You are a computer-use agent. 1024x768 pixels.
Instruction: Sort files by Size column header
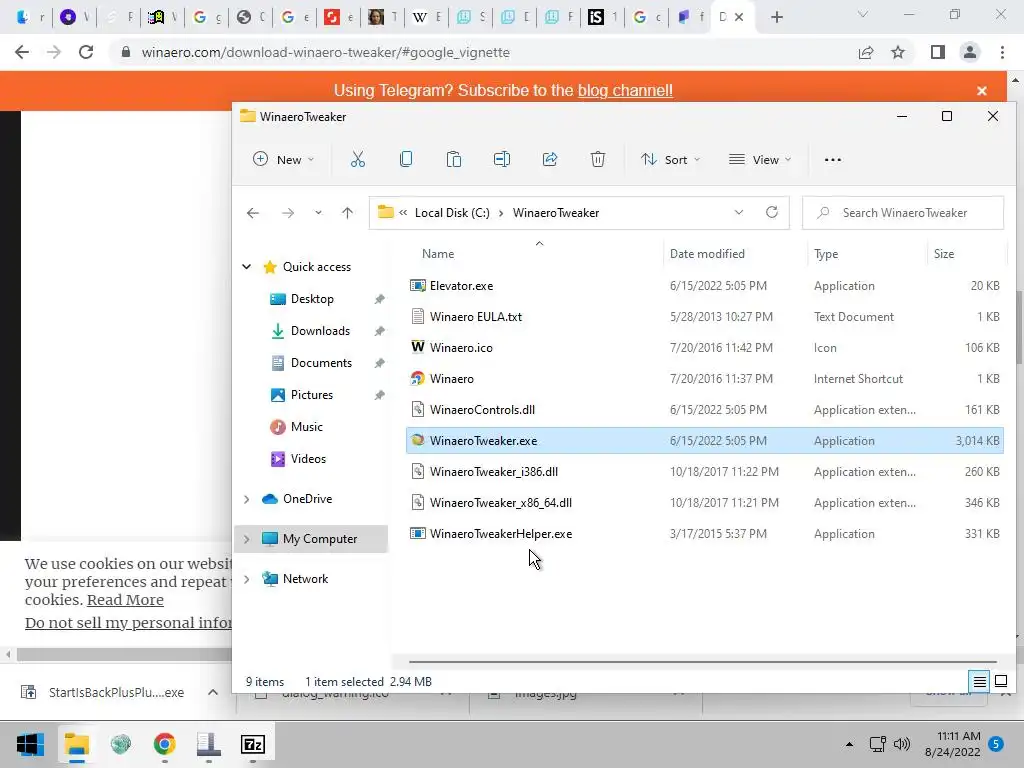[x=944, y=254]
